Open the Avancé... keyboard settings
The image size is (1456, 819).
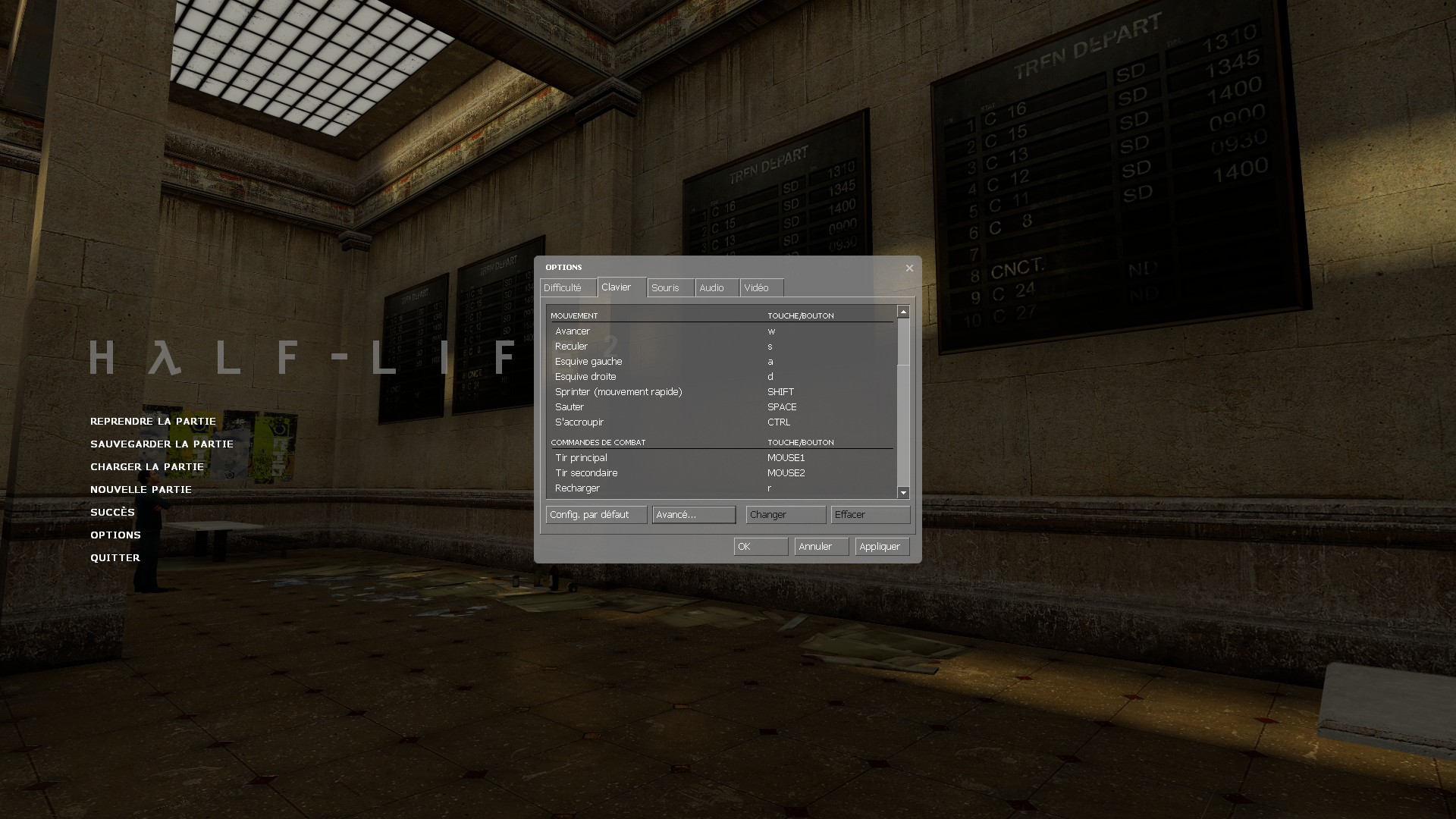694,515
